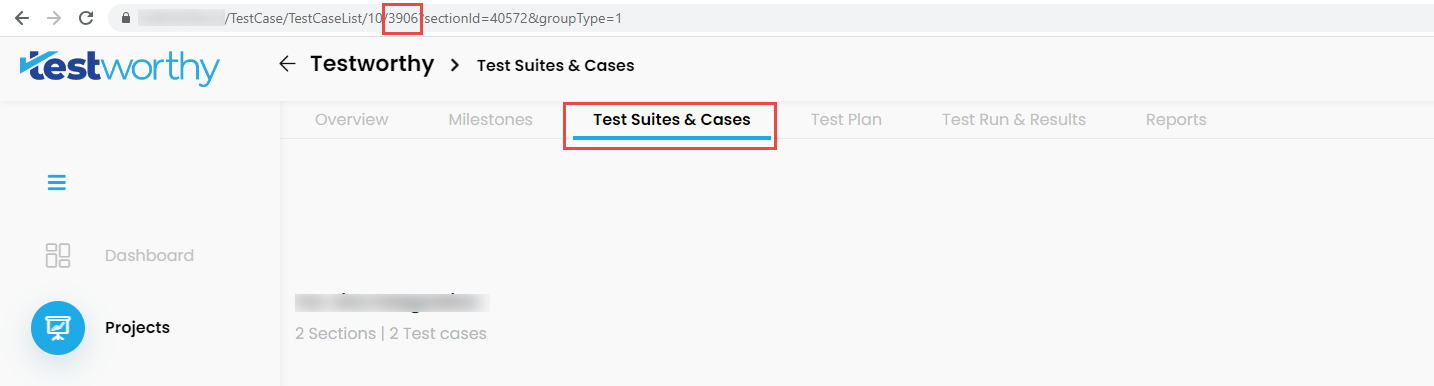Click the Projects sidebar label

click(137, 328)
